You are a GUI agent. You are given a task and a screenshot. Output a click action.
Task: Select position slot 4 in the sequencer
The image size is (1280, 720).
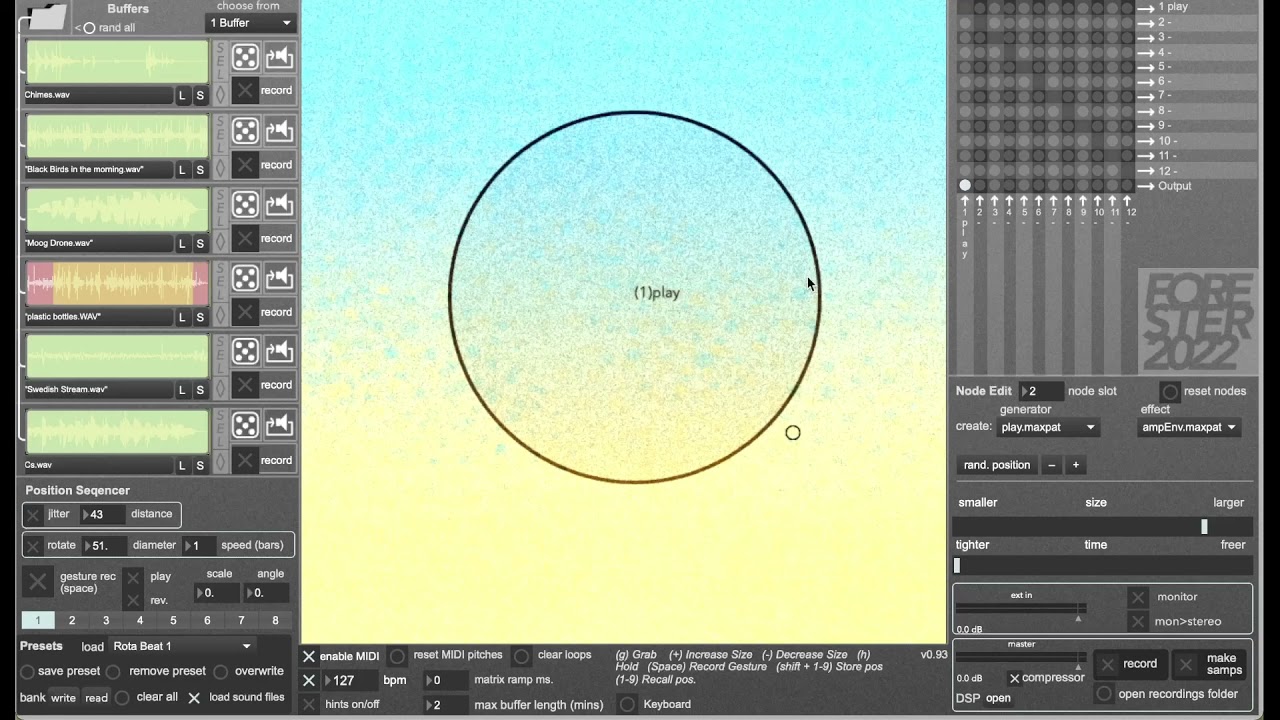point(140,621)
